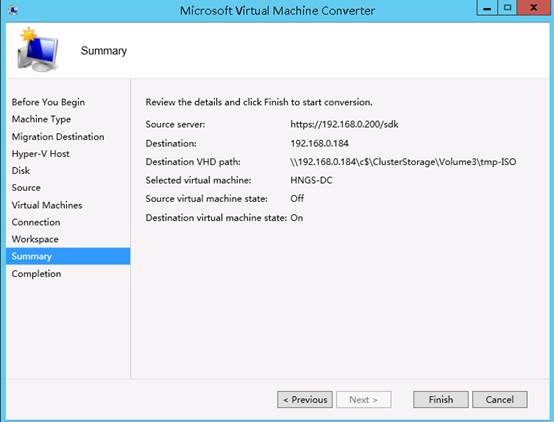The image size is (554, 422).
Task: Select the Machine Type step
Action: pos(41,119)
